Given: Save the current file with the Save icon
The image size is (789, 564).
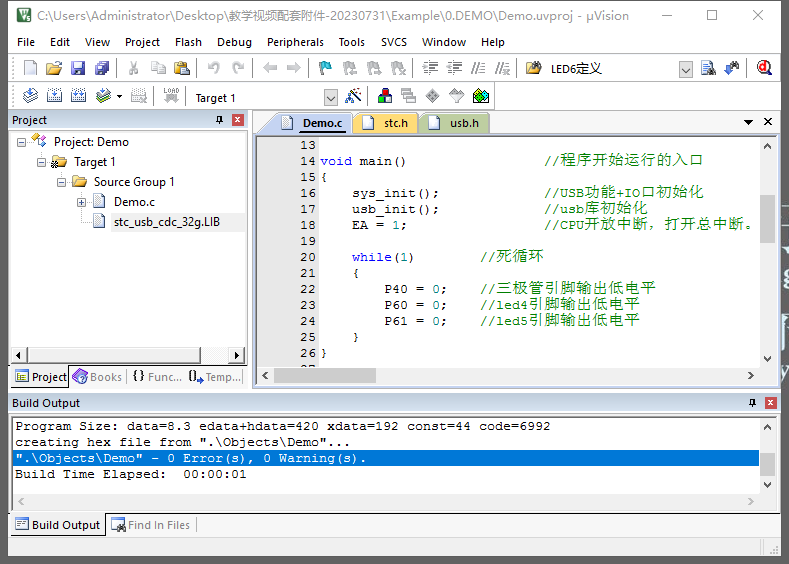Looking at the screenshot, I should tap(78, 68).
